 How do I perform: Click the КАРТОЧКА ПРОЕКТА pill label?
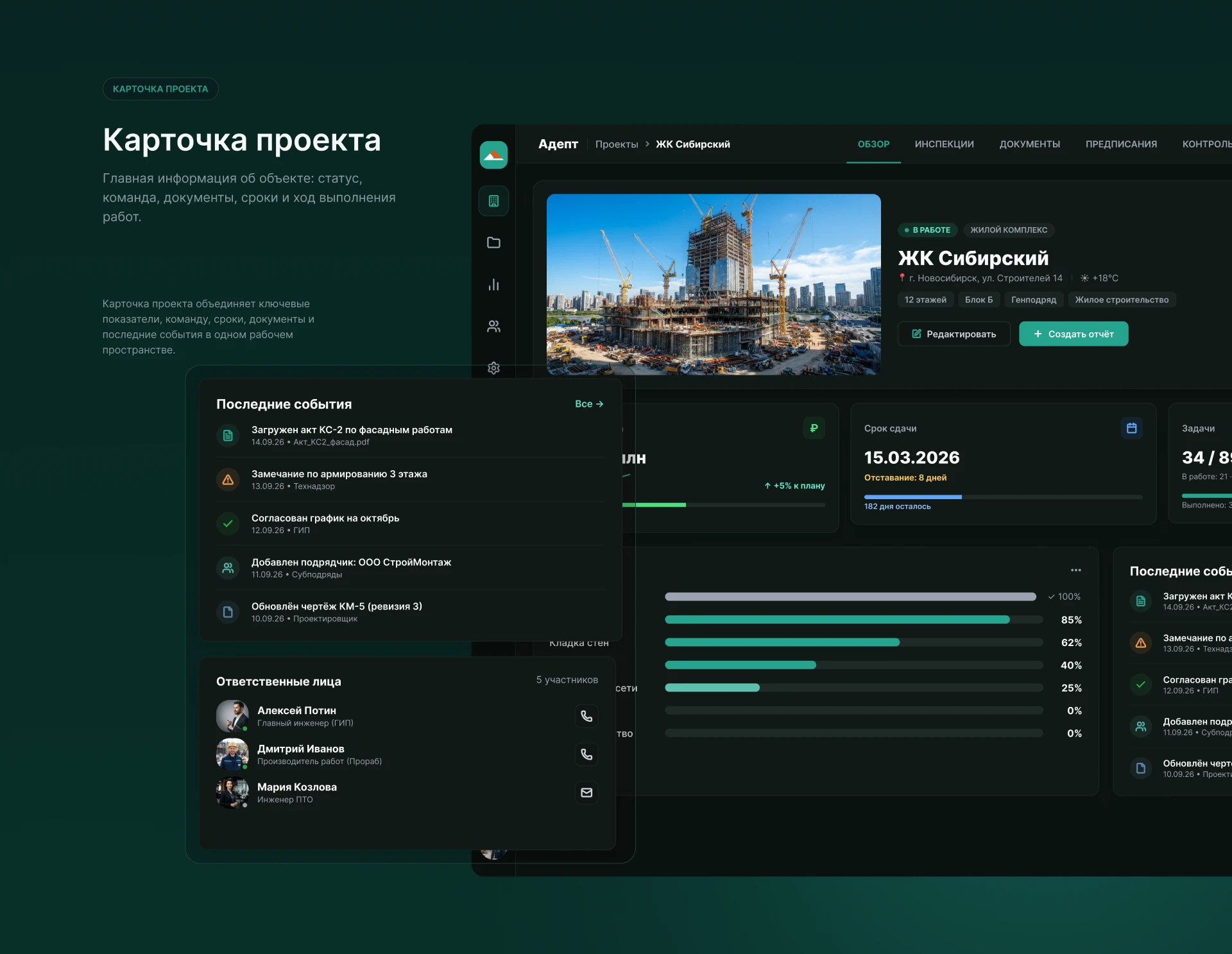tap(160, 89)
